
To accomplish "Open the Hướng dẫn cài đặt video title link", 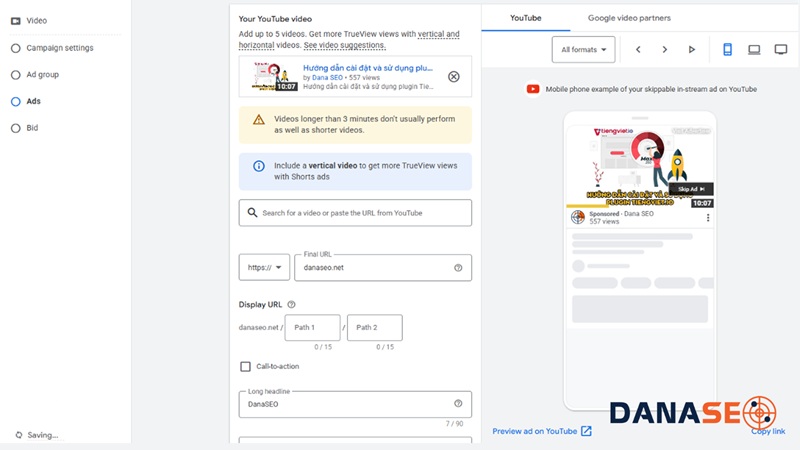I will (368, 67).
